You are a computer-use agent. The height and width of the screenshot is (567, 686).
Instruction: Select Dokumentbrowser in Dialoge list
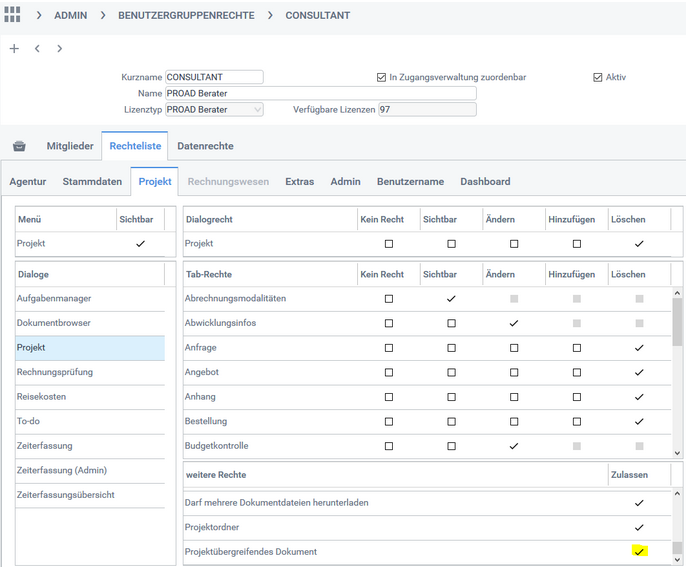53,323
